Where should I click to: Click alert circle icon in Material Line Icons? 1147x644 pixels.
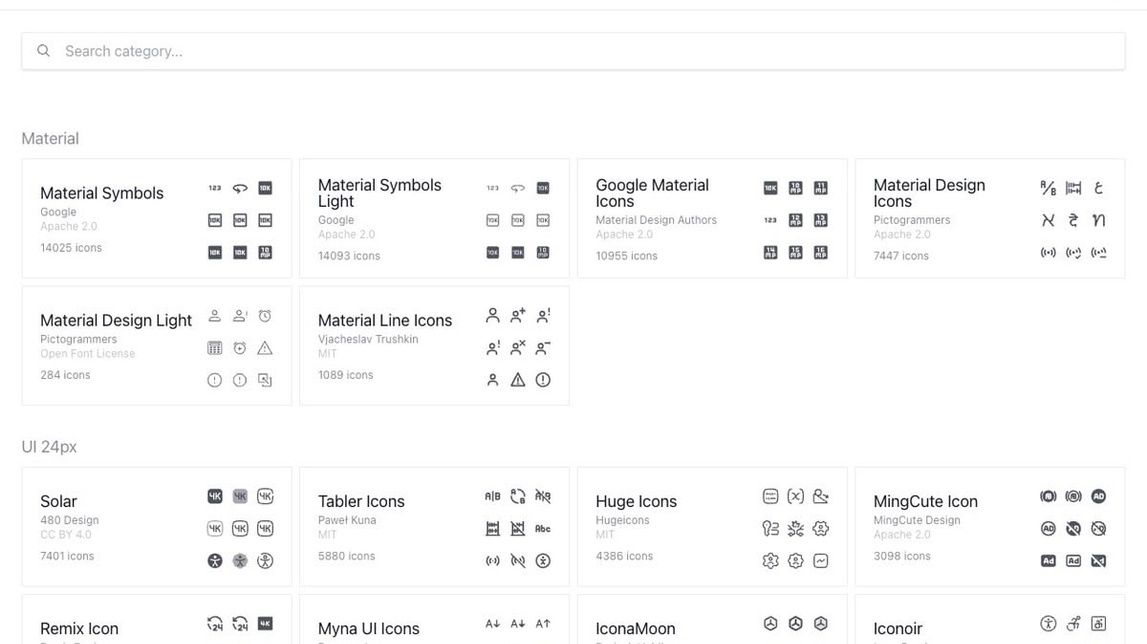543,380
